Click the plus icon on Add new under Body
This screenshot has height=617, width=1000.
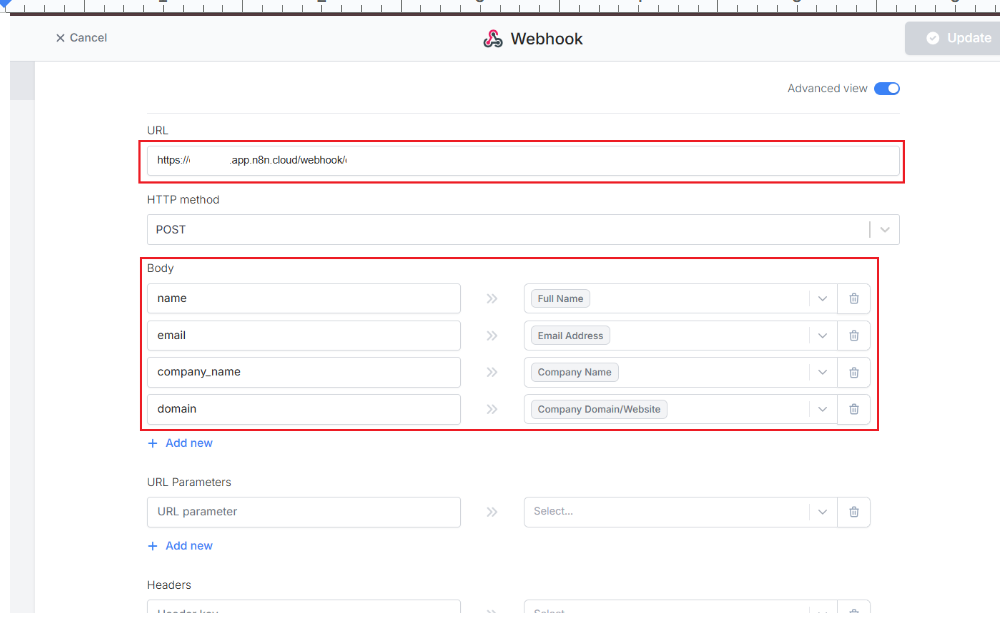pos(151,443)
